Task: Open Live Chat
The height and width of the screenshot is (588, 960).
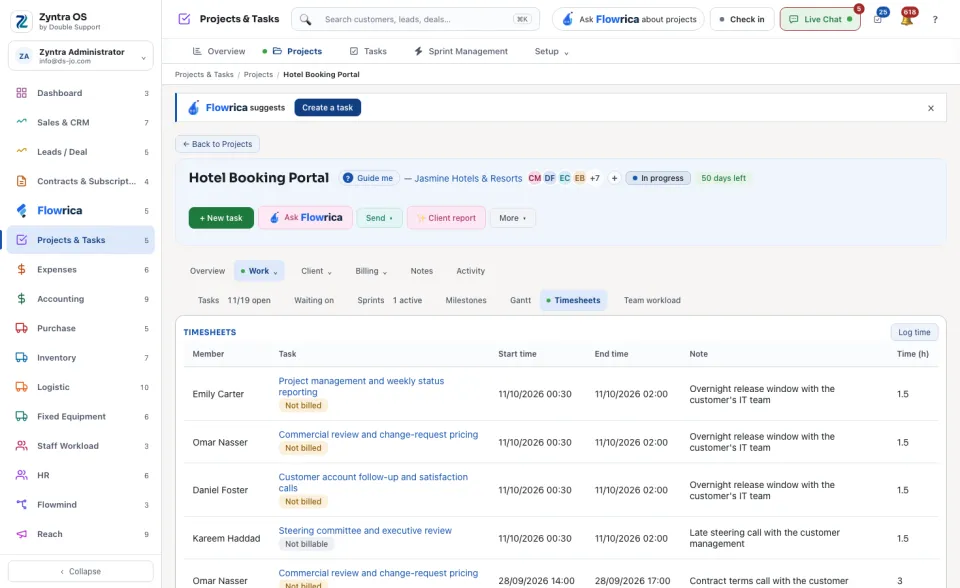Action: tap(820, 20)
